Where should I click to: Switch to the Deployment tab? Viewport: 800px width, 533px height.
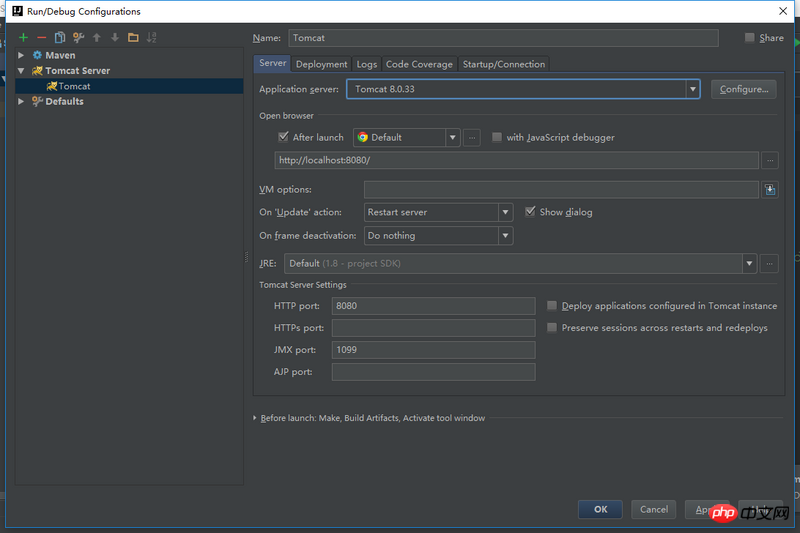point(321,64)
